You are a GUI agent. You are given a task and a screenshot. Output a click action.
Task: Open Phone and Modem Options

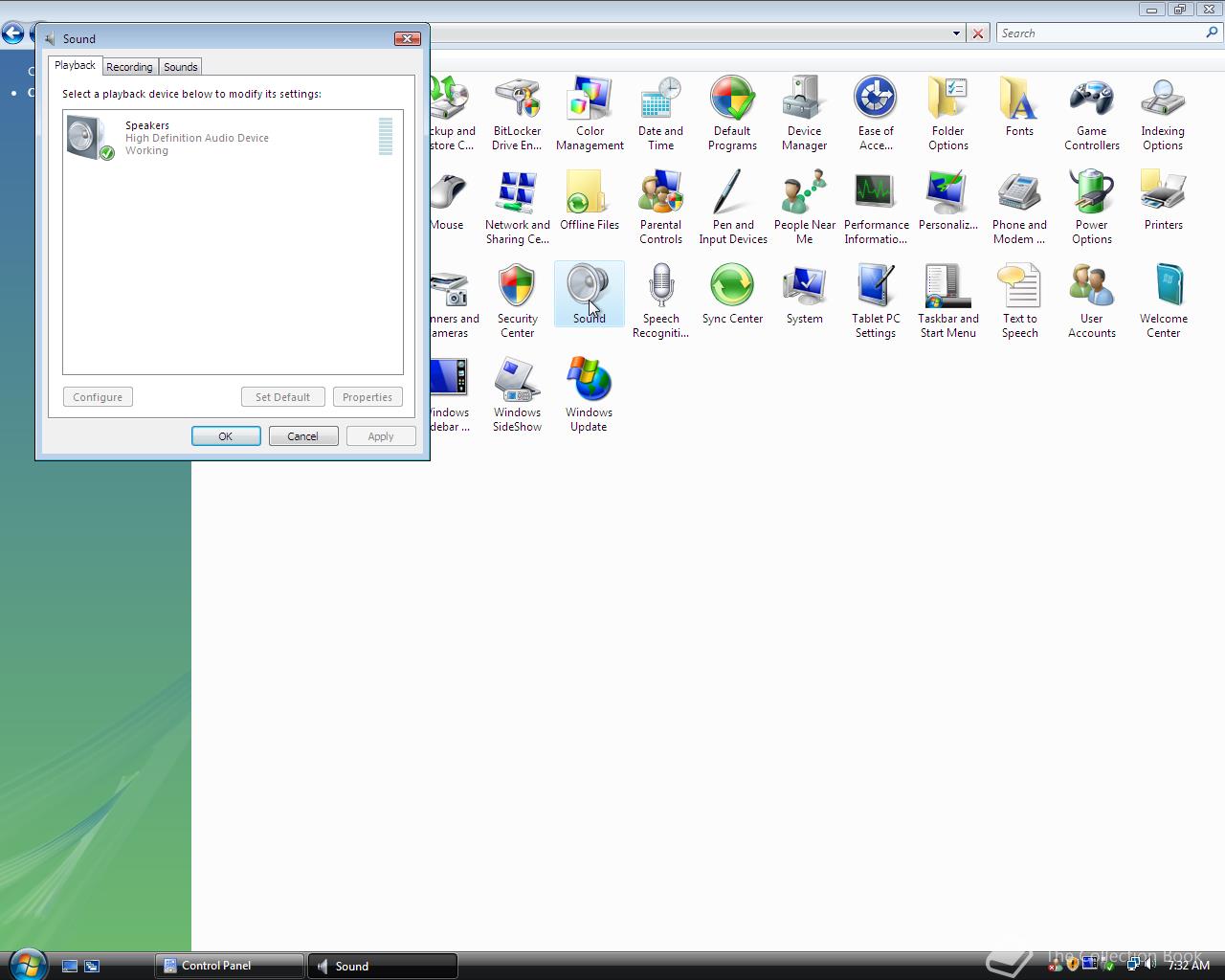pyautogui.click(x=1019, y=208)
